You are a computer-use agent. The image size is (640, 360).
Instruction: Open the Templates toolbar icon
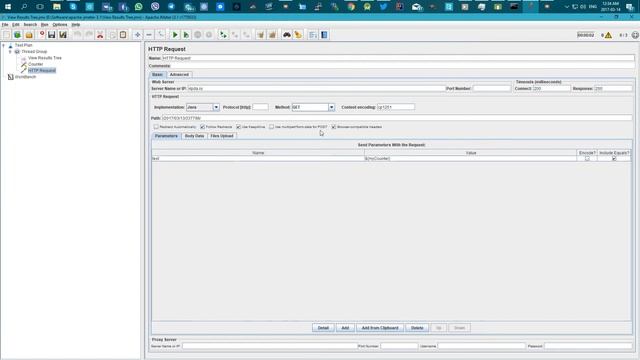[x=18, y=35]
